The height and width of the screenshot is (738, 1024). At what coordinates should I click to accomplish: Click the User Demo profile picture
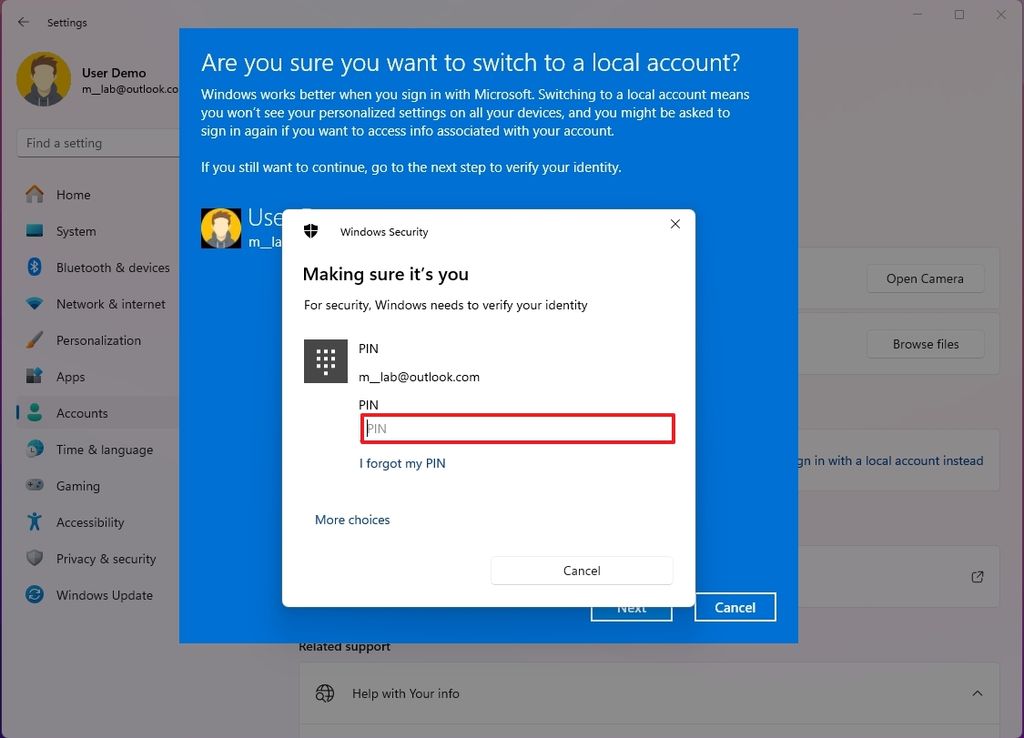pyautogui.click(x=44, y=80)
